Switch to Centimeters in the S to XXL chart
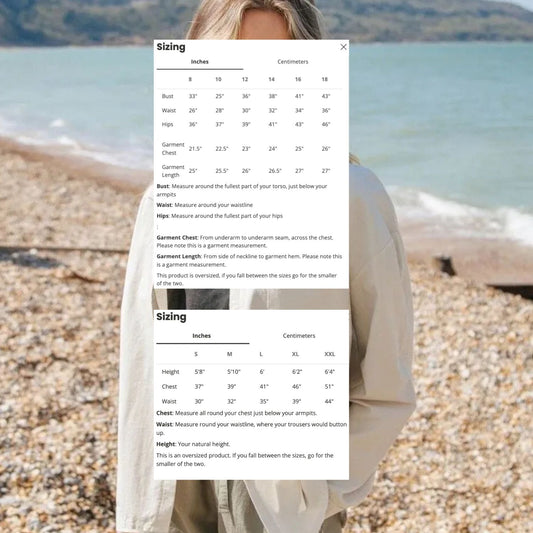The image size is (533, 533). 299,336
